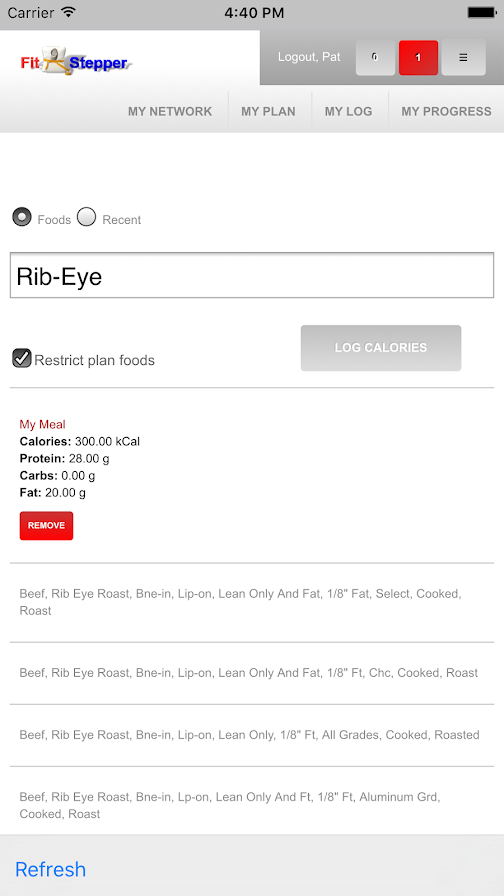The height and width of the screenshot is (896, 504).
Task: Open the MY NETWORK tab
Action: (x=170, y=111)
